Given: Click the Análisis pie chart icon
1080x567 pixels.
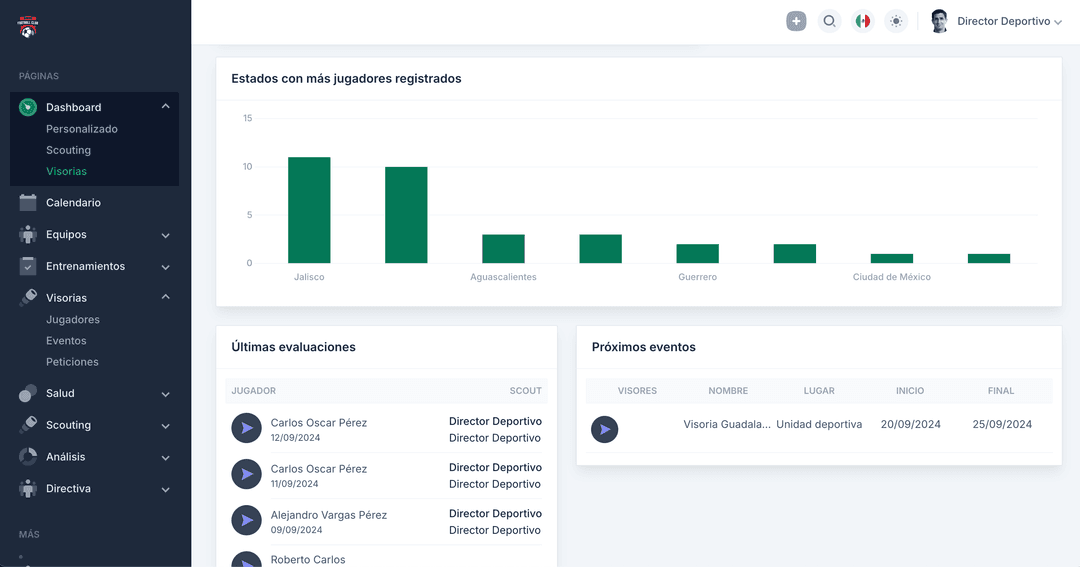Looking at the screenshot, I should click(x=28, y=457).
